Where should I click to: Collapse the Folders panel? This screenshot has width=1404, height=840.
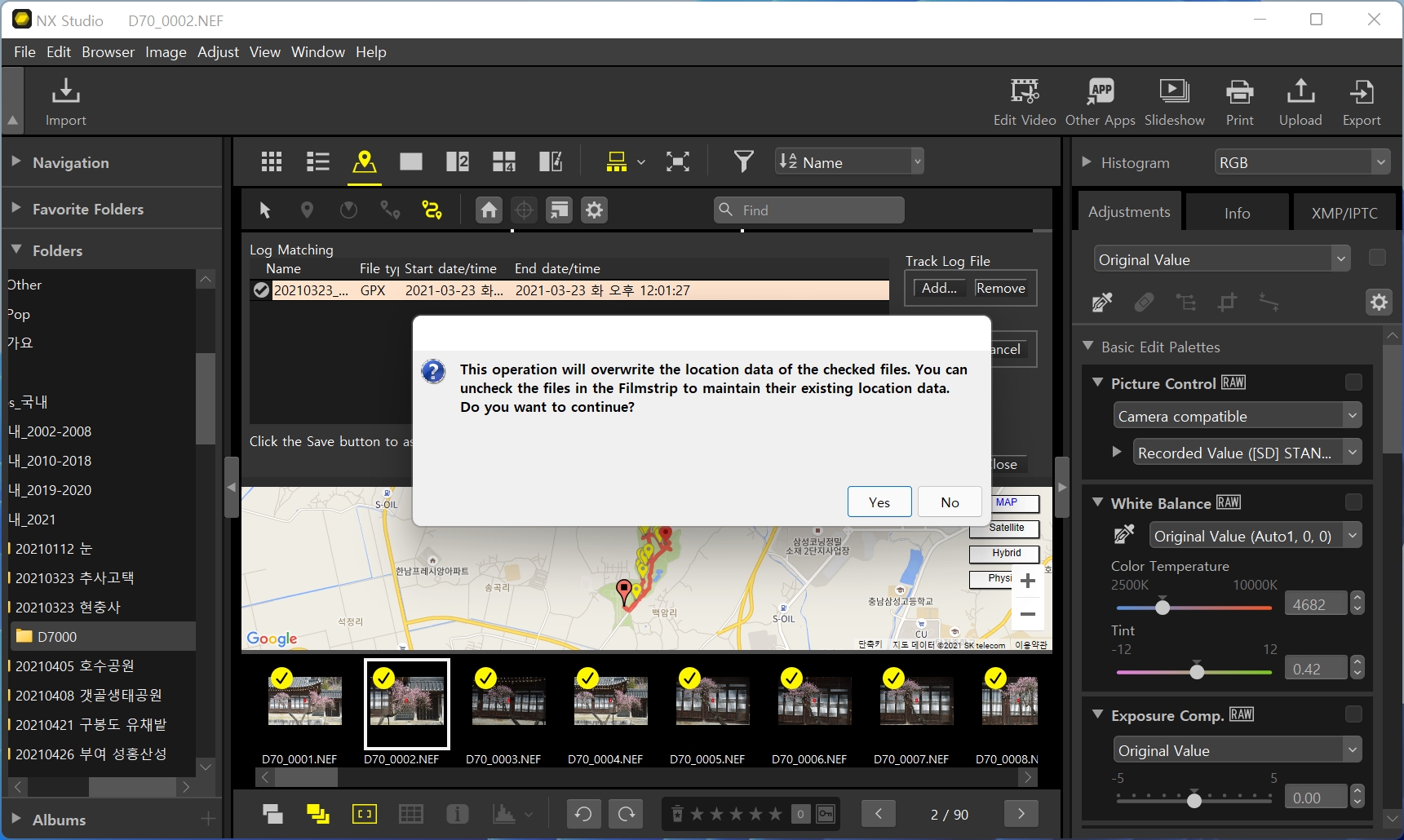pyautogui.click(x=16, y=250)
